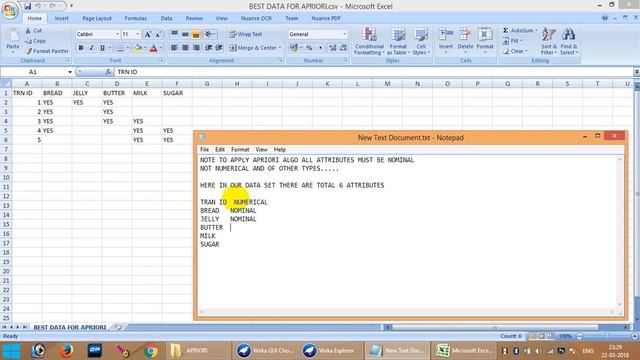Open Firefox from the taskbar
Screen dimensions: 640x360
67,351
